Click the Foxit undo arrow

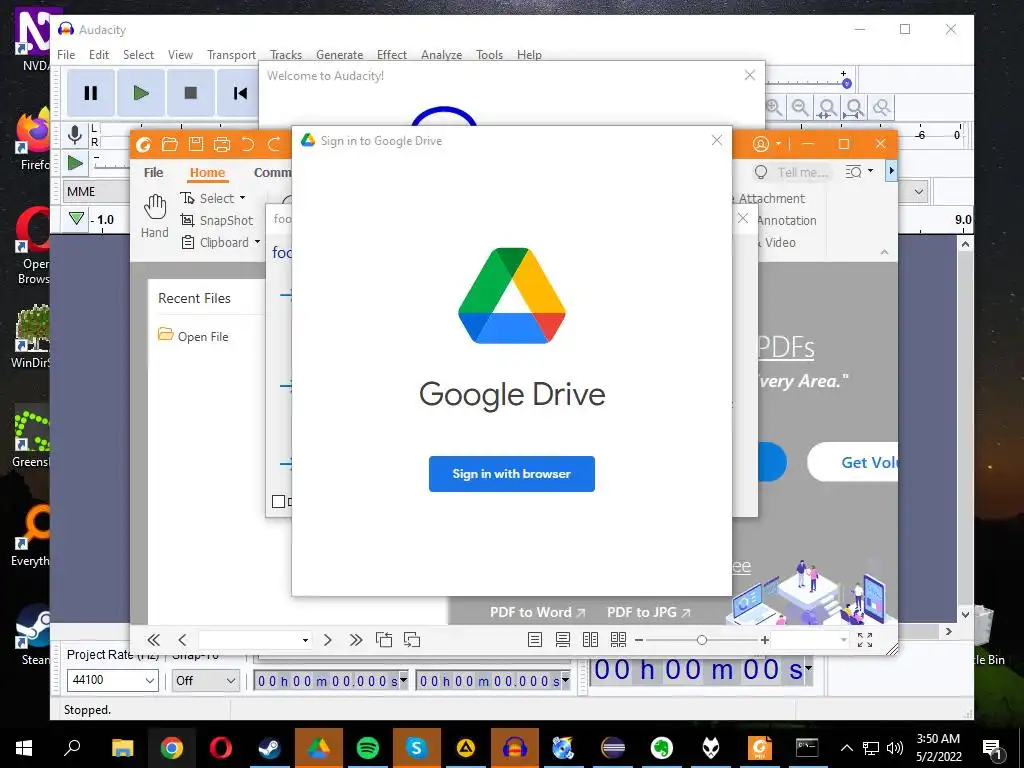point(248,144)
